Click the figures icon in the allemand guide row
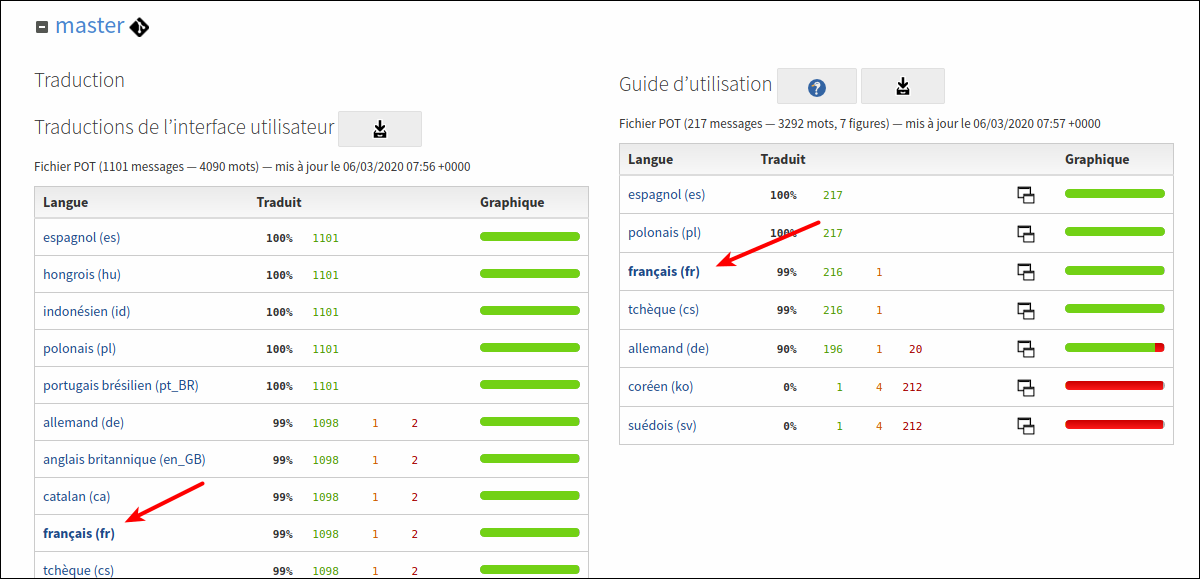The height and width of the screenshot is (579, 1200). click(x=1025, y=348)
